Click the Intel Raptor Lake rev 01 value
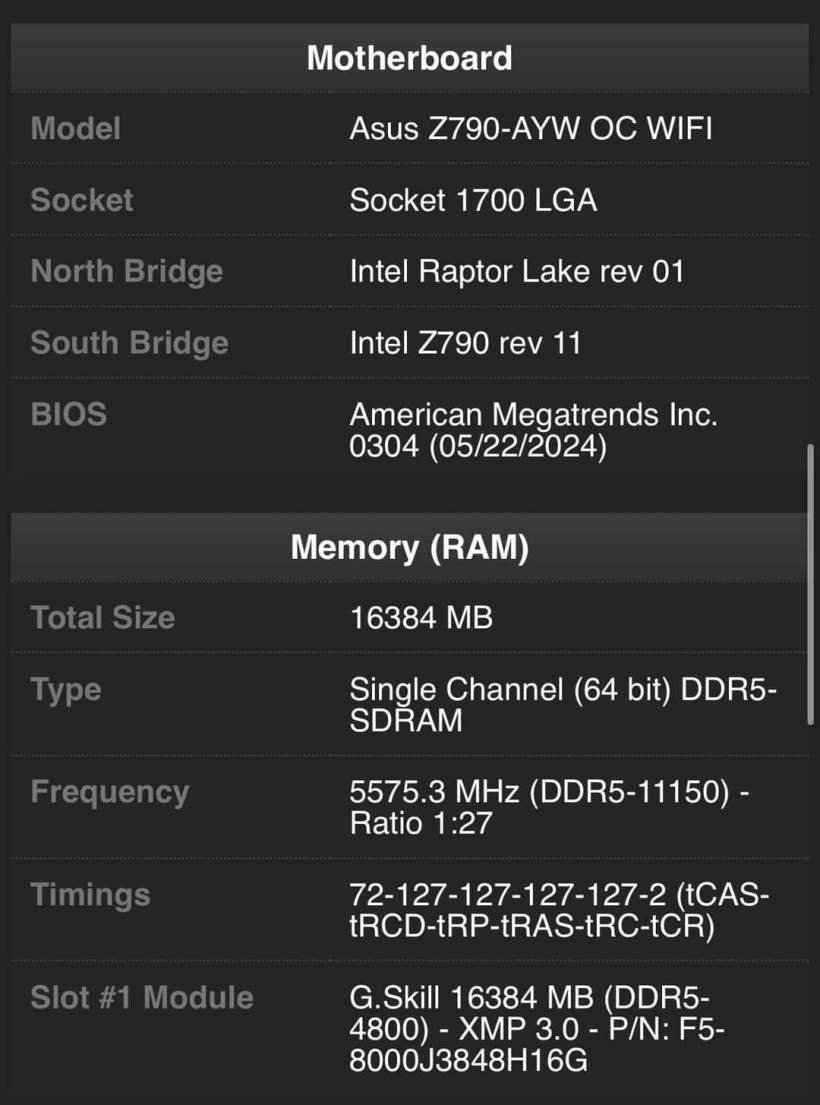Screen dimensions: 820x1105 click(x=516, y=271)
